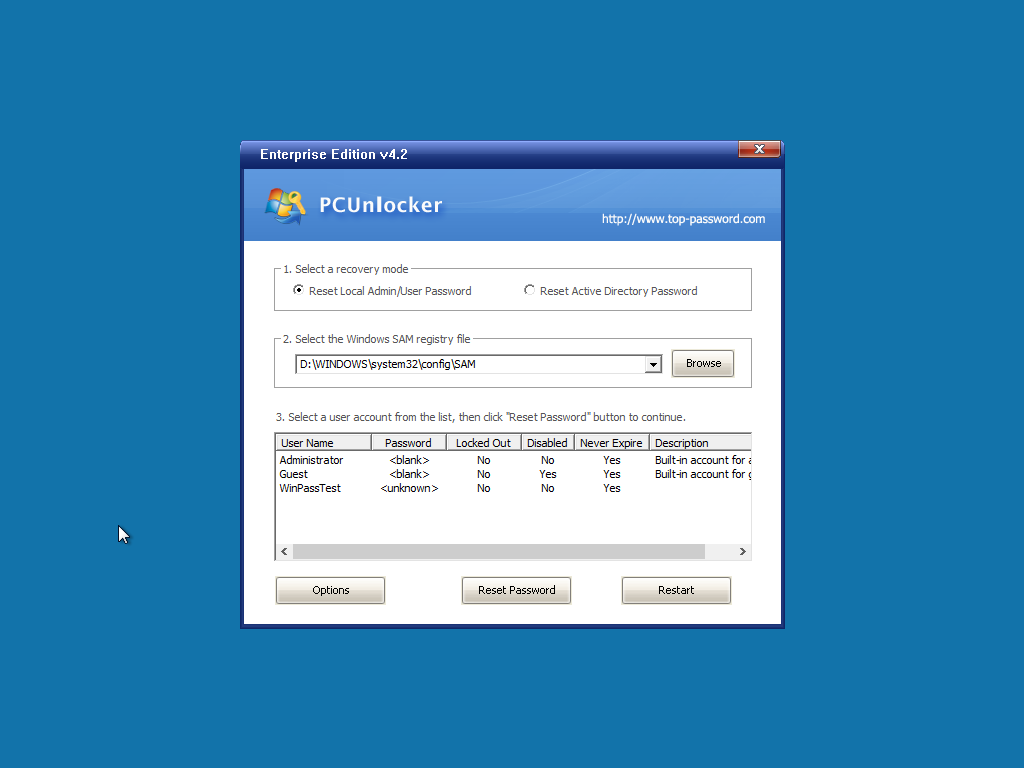1024x768 pixels.
Task: Click the PCUnlocker logo icon
Action: tap(283, 204)
